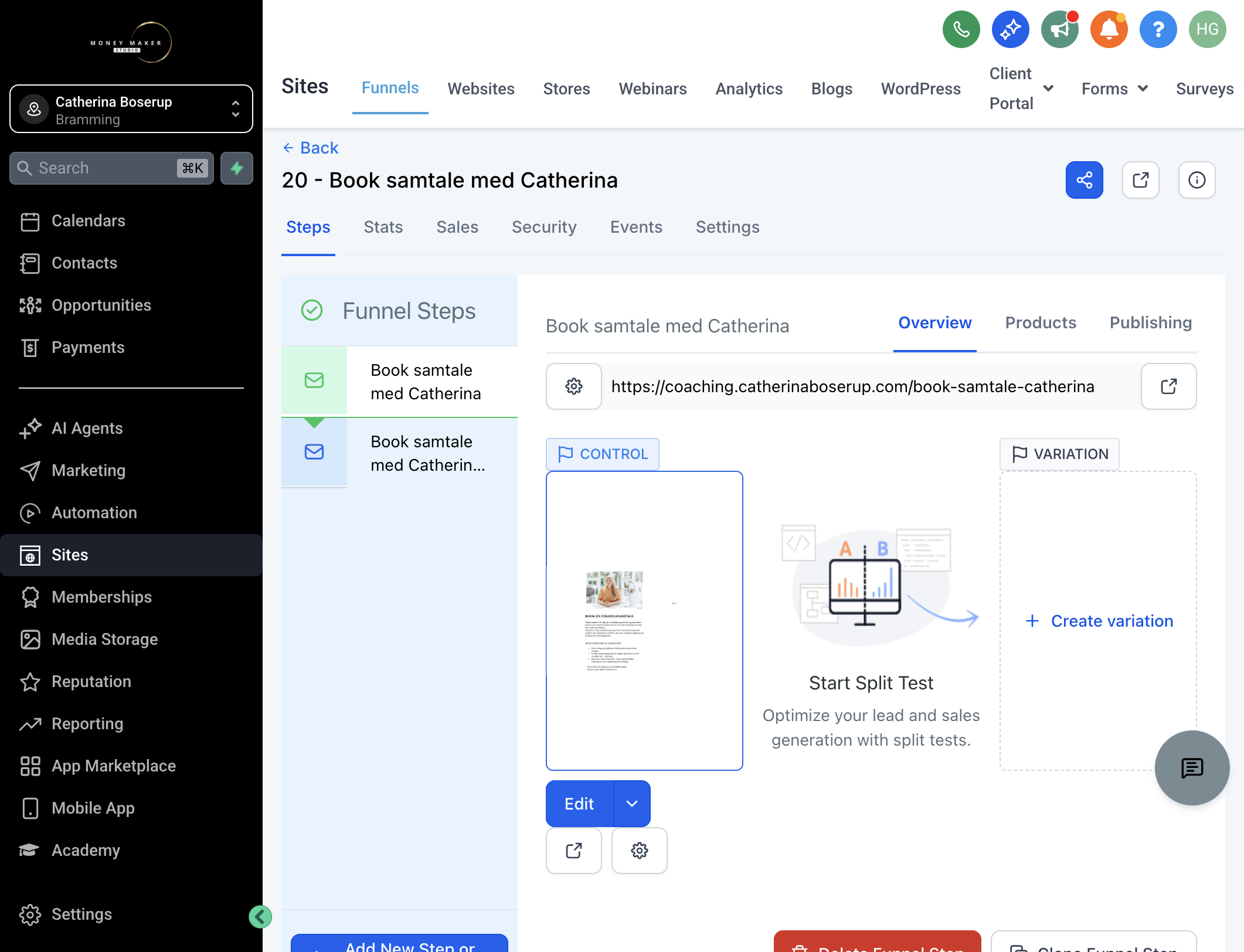Viewport: 1244px width, 952px height.
Task: Focus the sidebar Search field
Action: pyautogui.click(x=111, y=168)
